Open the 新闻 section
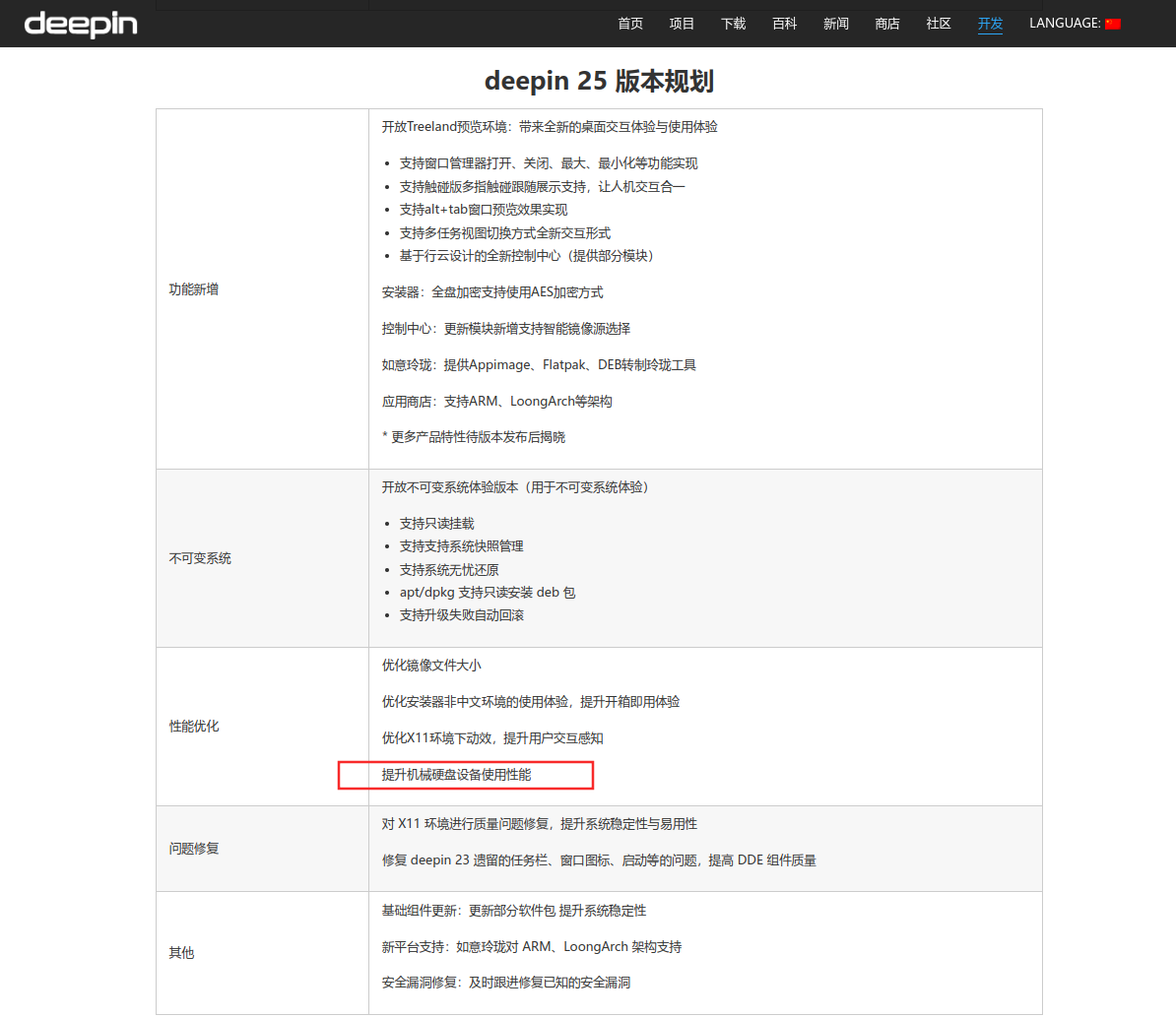This screenshot has height=1018, width=1176. point(836,24)
